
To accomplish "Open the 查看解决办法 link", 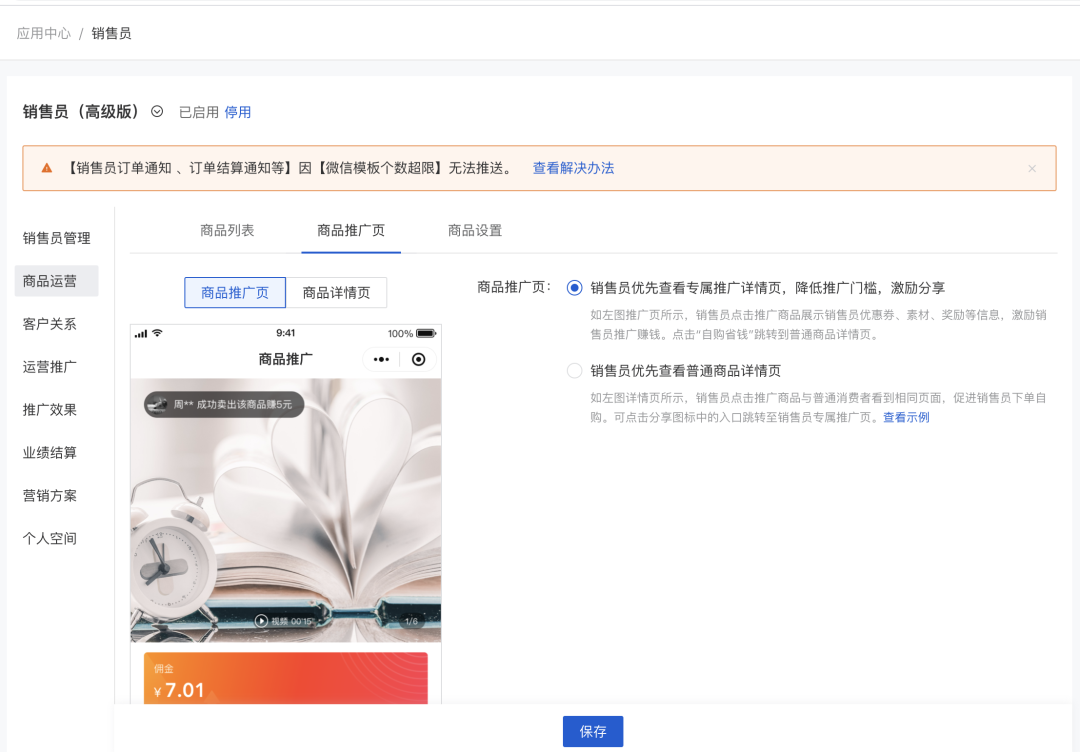I will pyautogui.click(x=573, y=168).
